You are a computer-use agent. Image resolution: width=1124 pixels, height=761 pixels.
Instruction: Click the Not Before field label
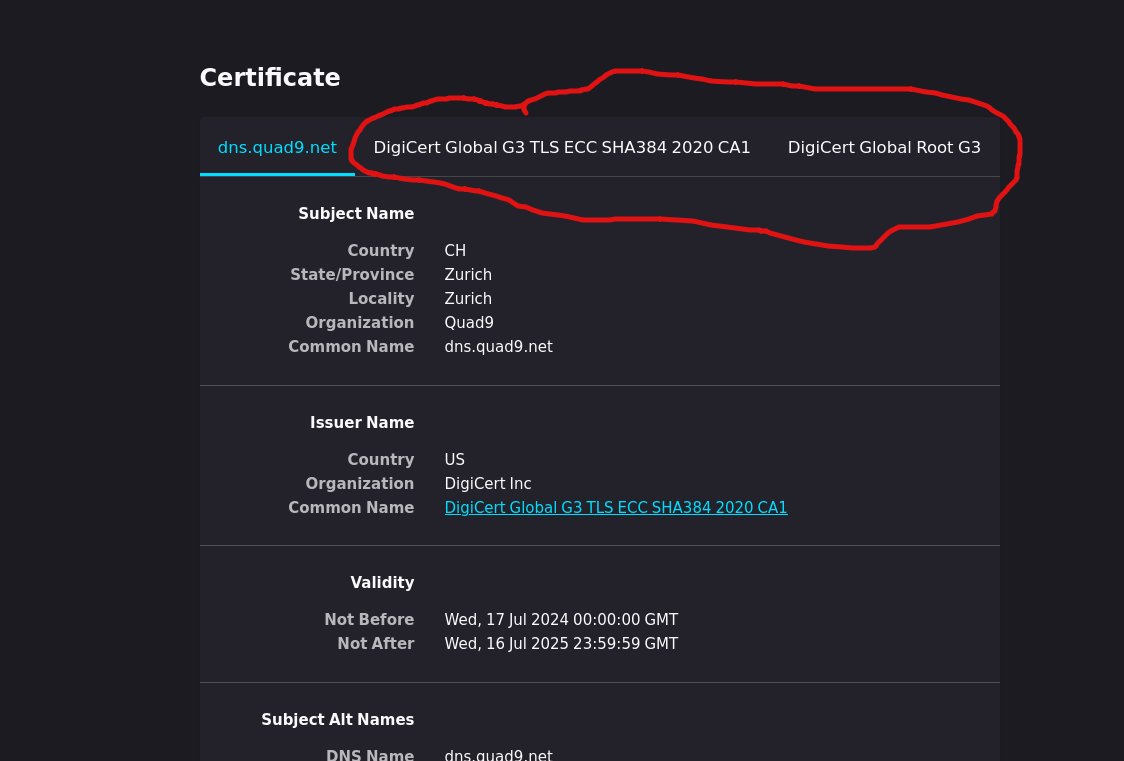click(369, 620)
